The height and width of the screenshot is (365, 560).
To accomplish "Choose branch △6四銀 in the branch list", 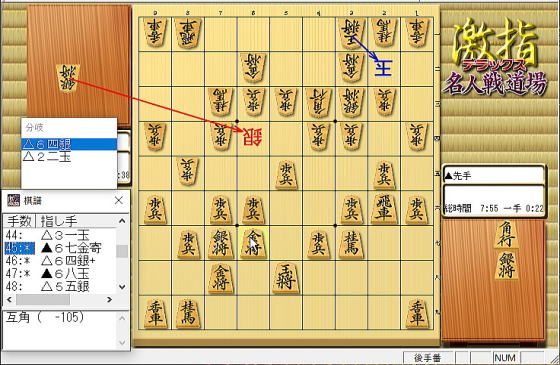I will tap(69, 144).
